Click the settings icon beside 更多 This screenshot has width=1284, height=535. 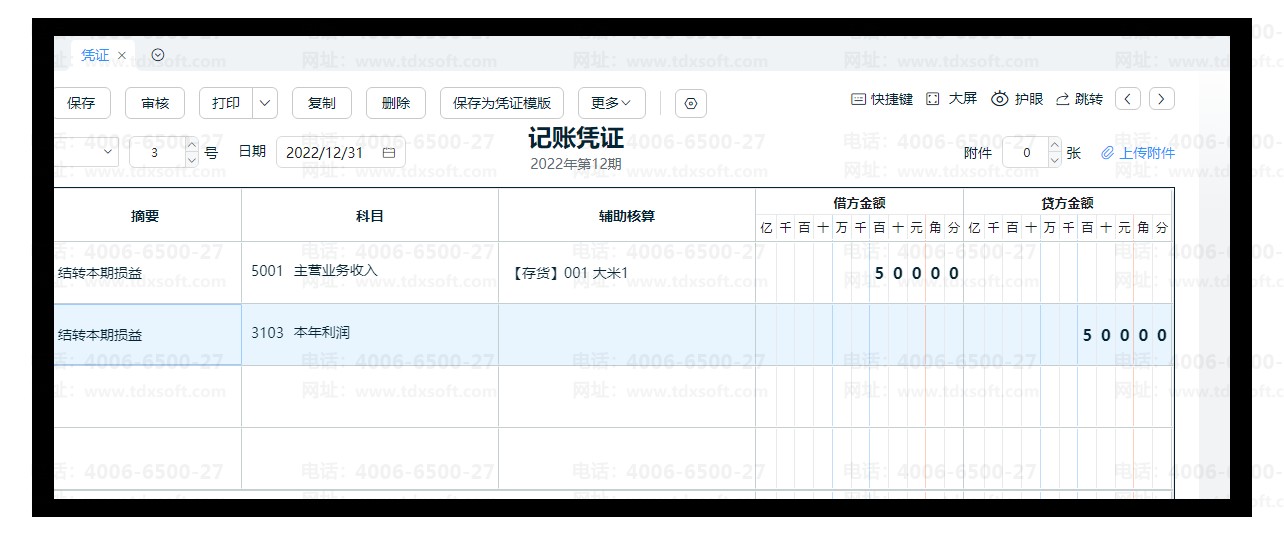click(x=691, y=103)
